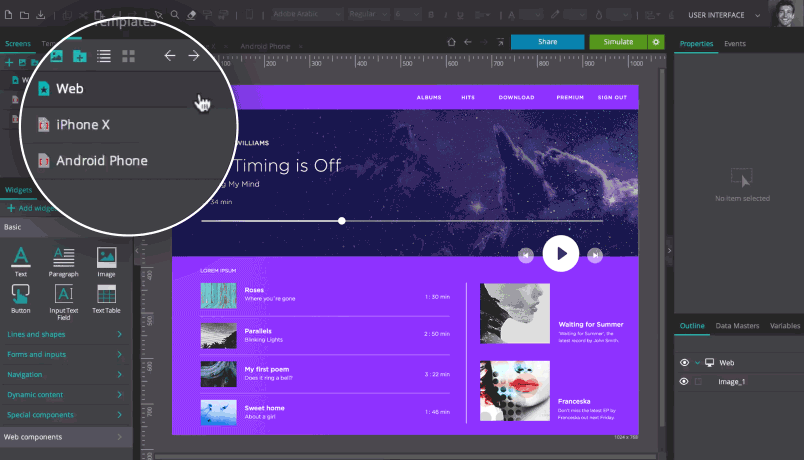Select the Text widget

[x=21, y=262]
